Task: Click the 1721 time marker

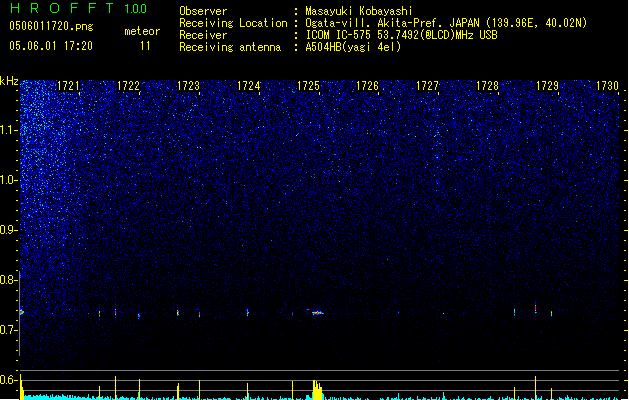Action: [x=68, y=86]
